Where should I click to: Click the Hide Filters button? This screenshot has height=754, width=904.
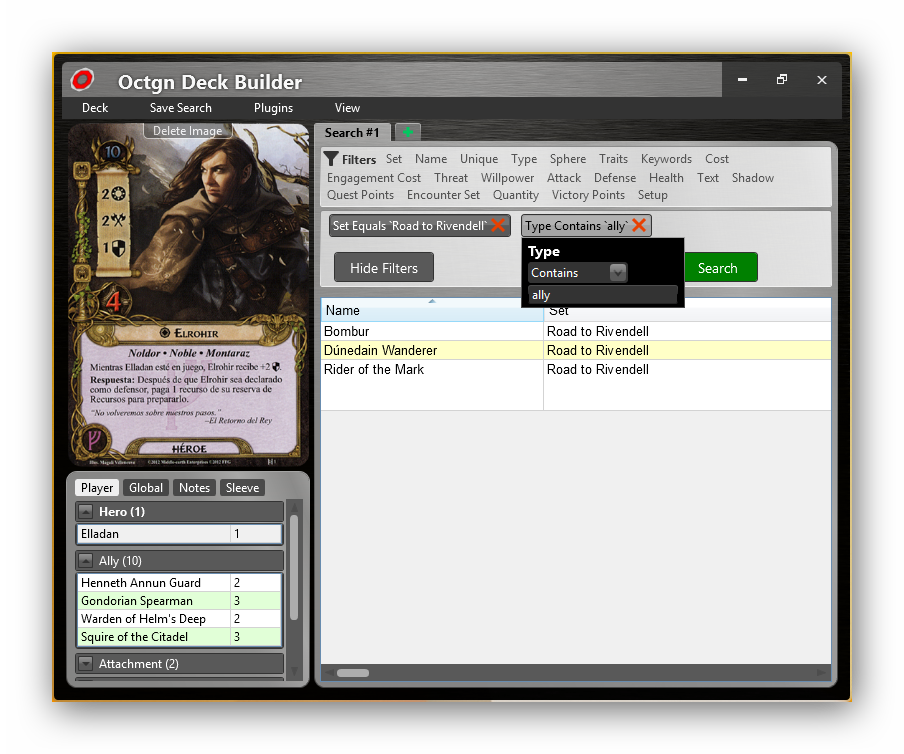click(384, 267)
